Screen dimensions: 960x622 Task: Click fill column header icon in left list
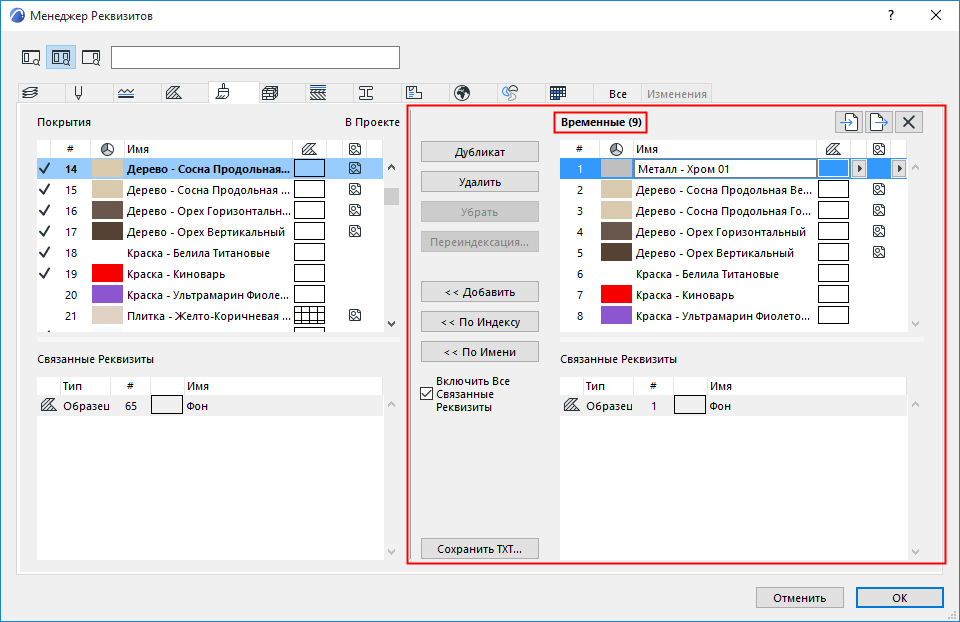click(309, 149)
